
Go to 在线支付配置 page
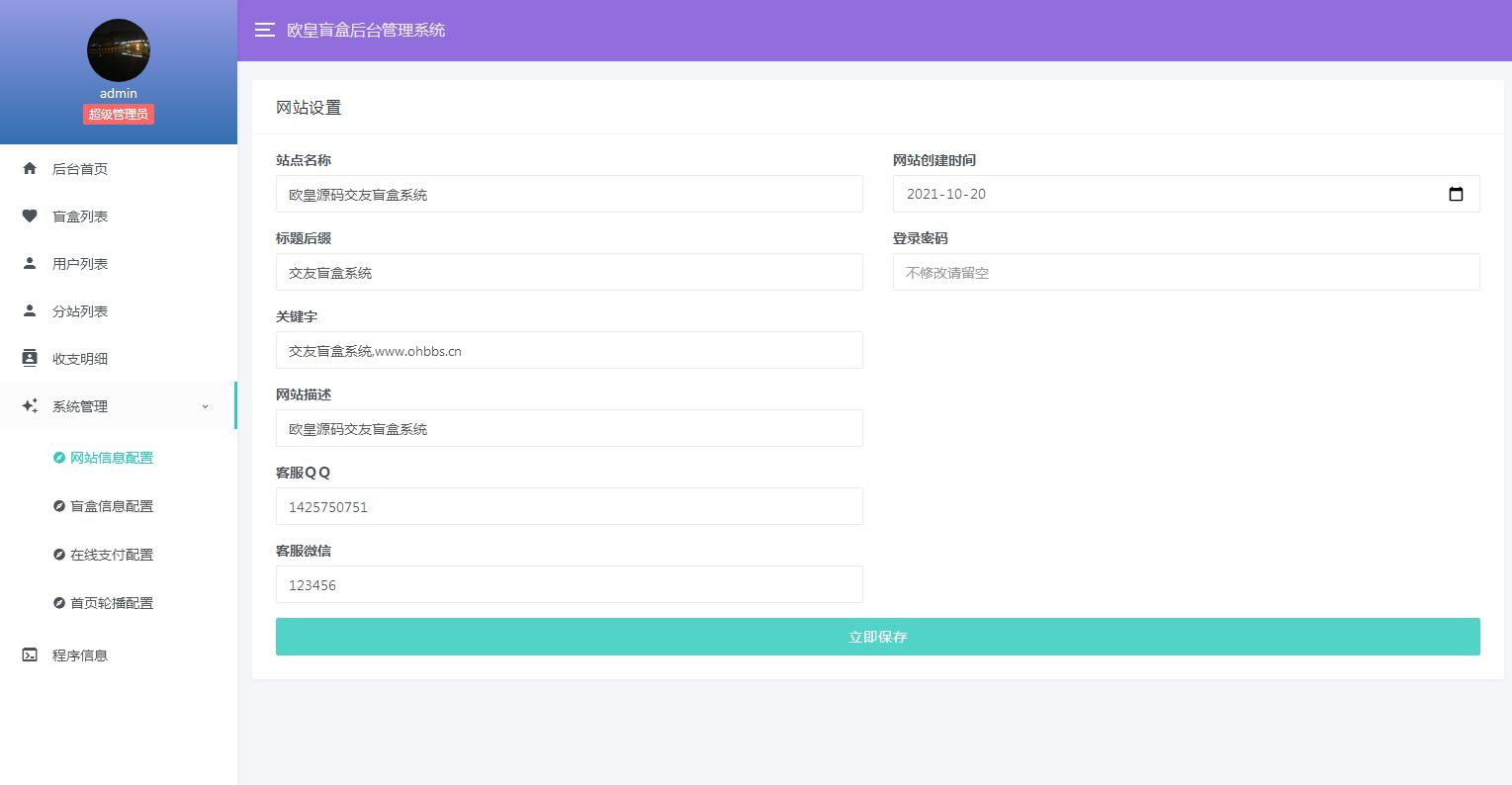coord(112,555)
